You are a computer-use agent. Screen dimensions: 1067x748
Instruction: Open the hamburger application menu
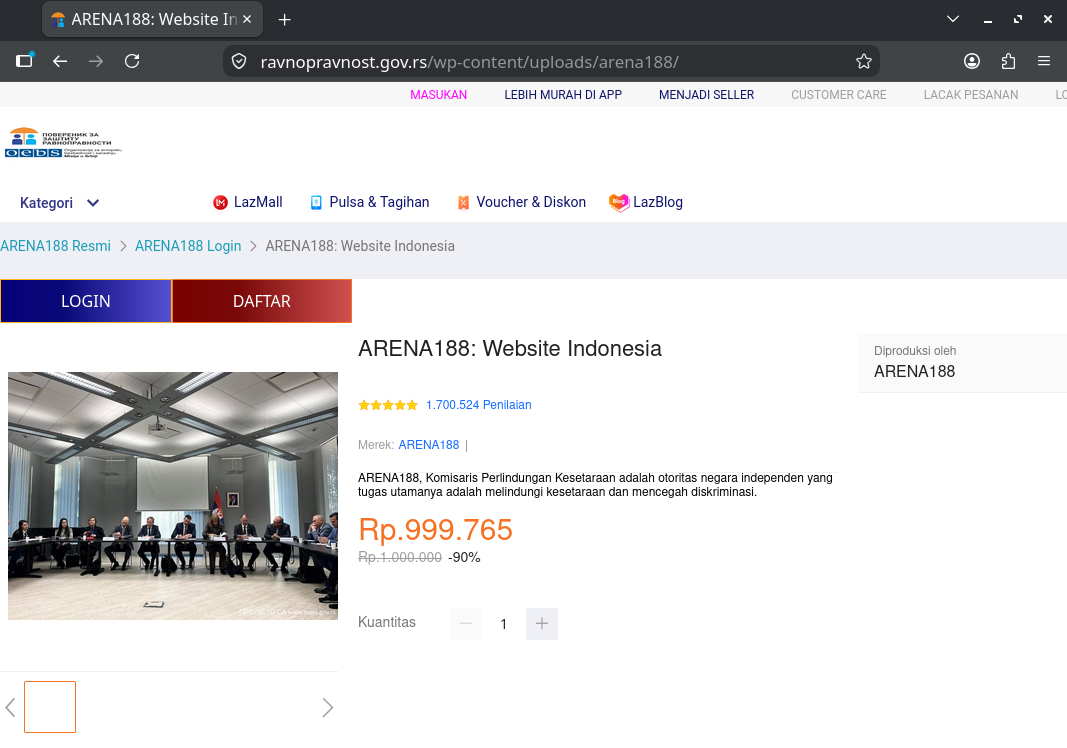click(1044, 61)
